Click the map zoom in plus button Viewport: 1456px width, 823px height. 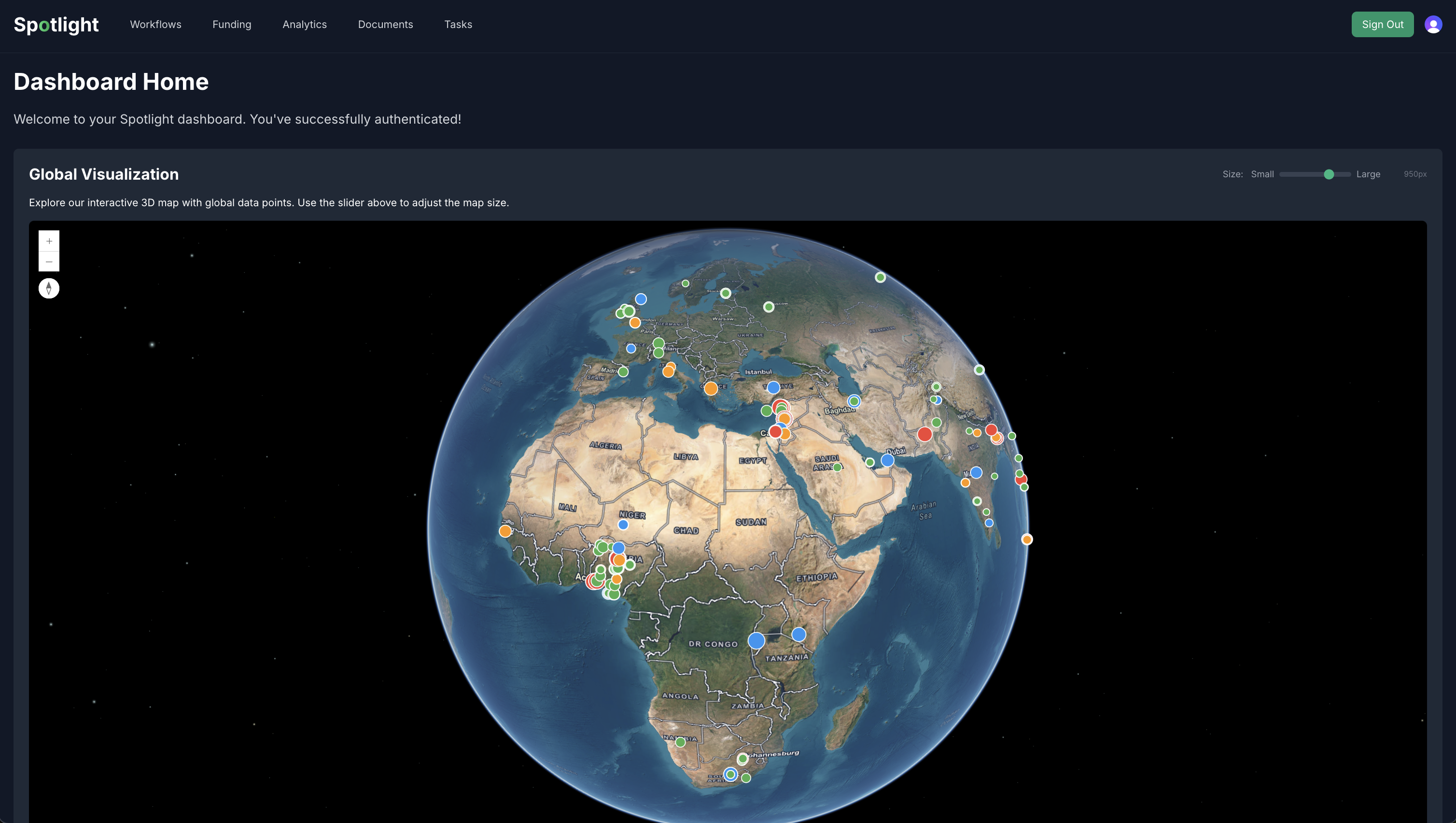tap(49, 241)
